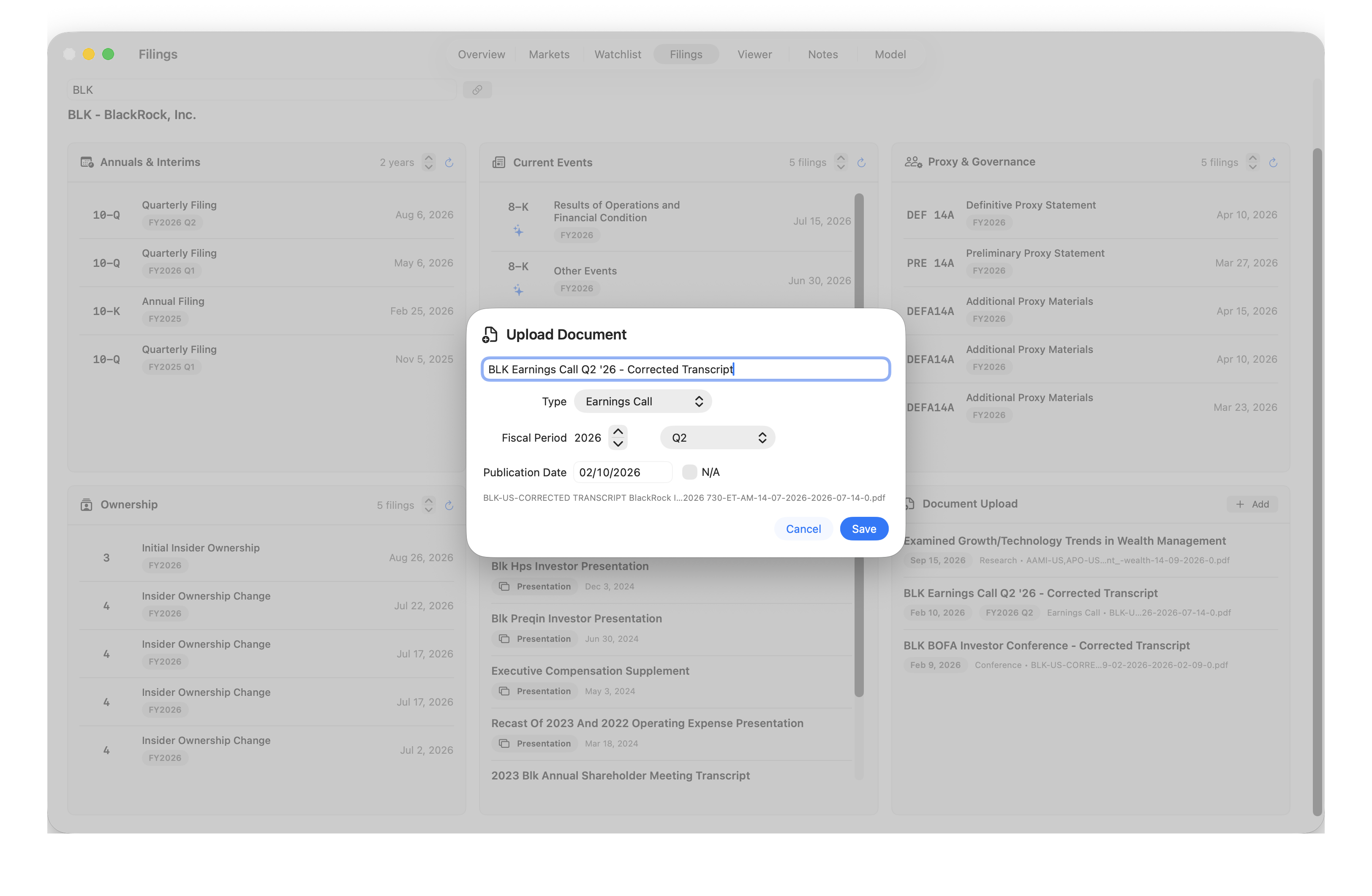Check the N/A publication date checkbox
This screenshot has height=896, width=1372.
point(689,472)
